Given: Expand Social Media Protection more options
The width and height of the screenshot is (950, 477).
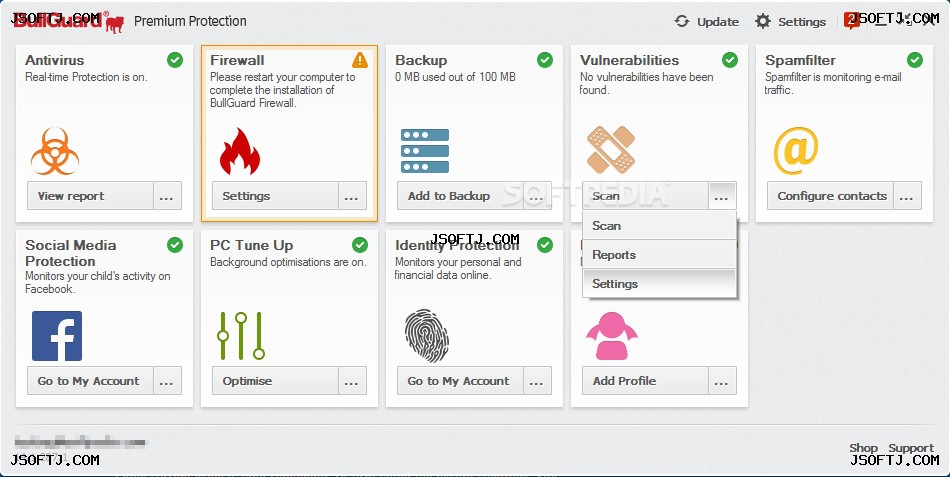Looking at the screenshot, I should pos(167,381).
